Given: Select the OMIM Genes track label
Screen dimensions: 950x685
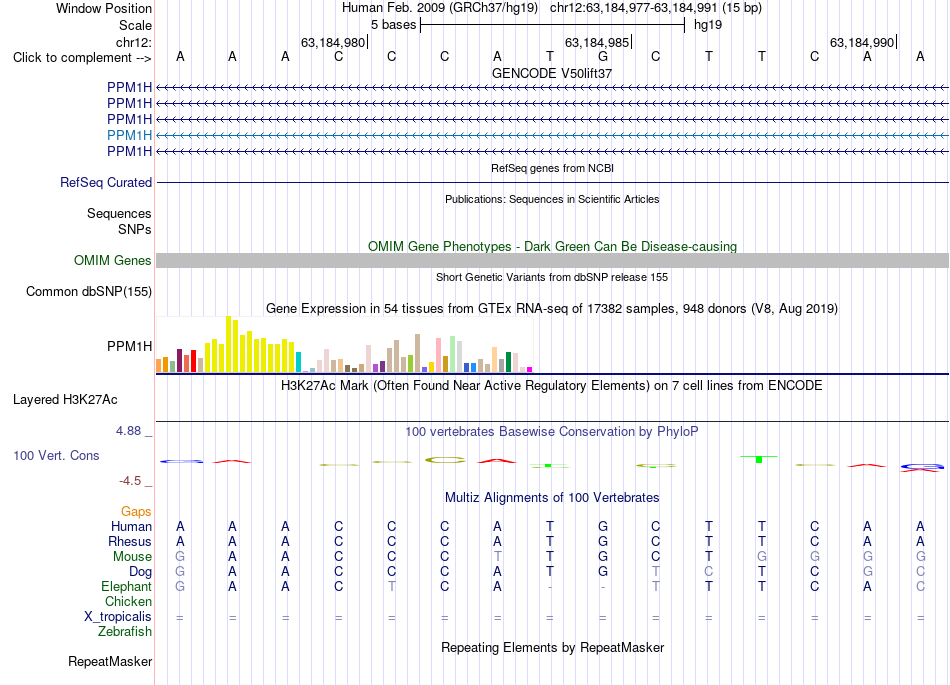Looking at the screenshot, I should 113,260.
